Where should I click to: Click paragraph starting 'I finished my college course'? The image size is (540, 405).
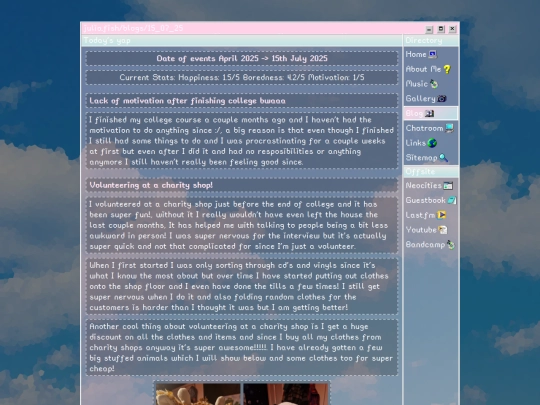tap(242, 141)
